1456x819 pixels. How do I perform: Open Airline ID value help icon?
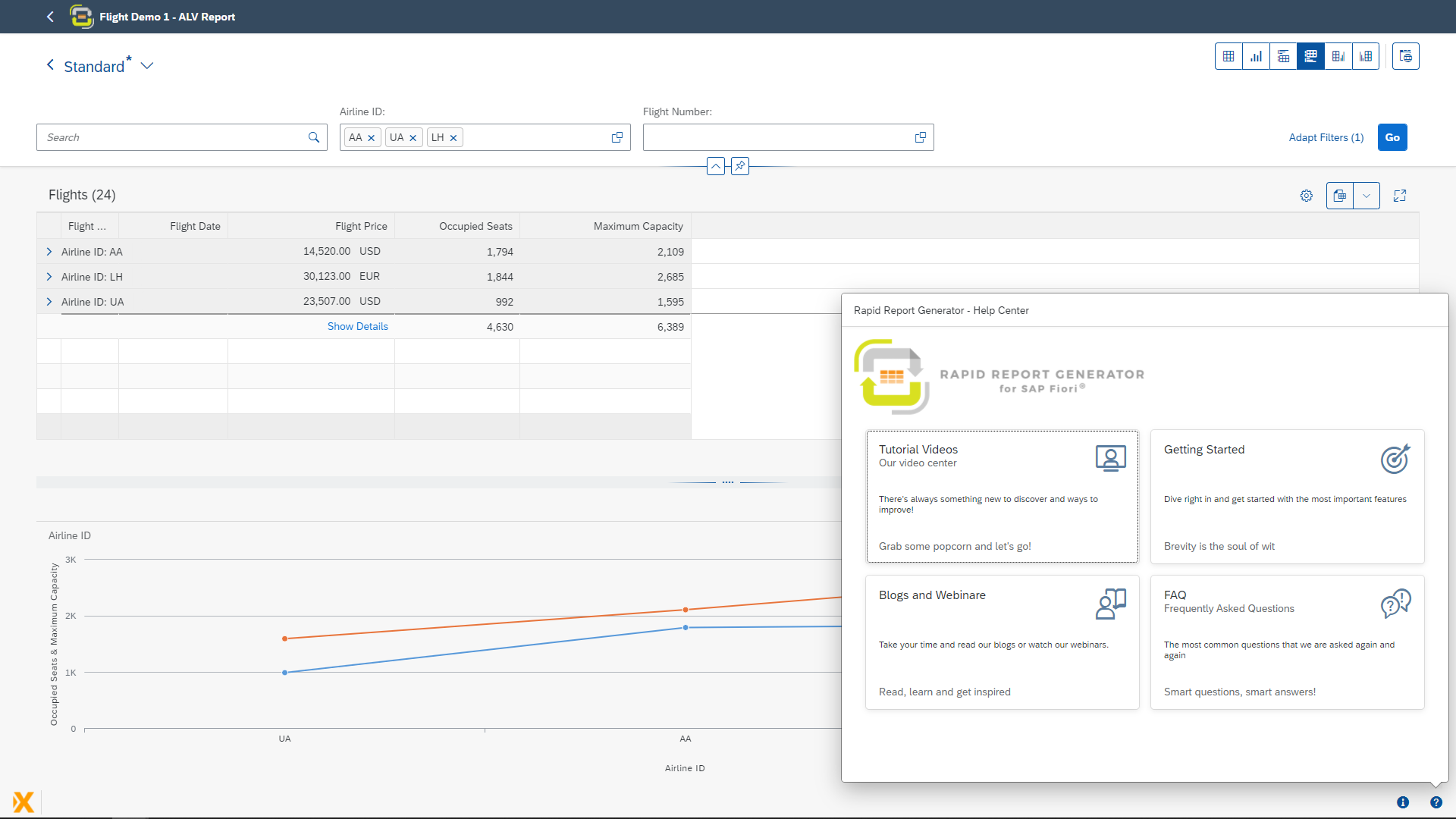[617, 137]
